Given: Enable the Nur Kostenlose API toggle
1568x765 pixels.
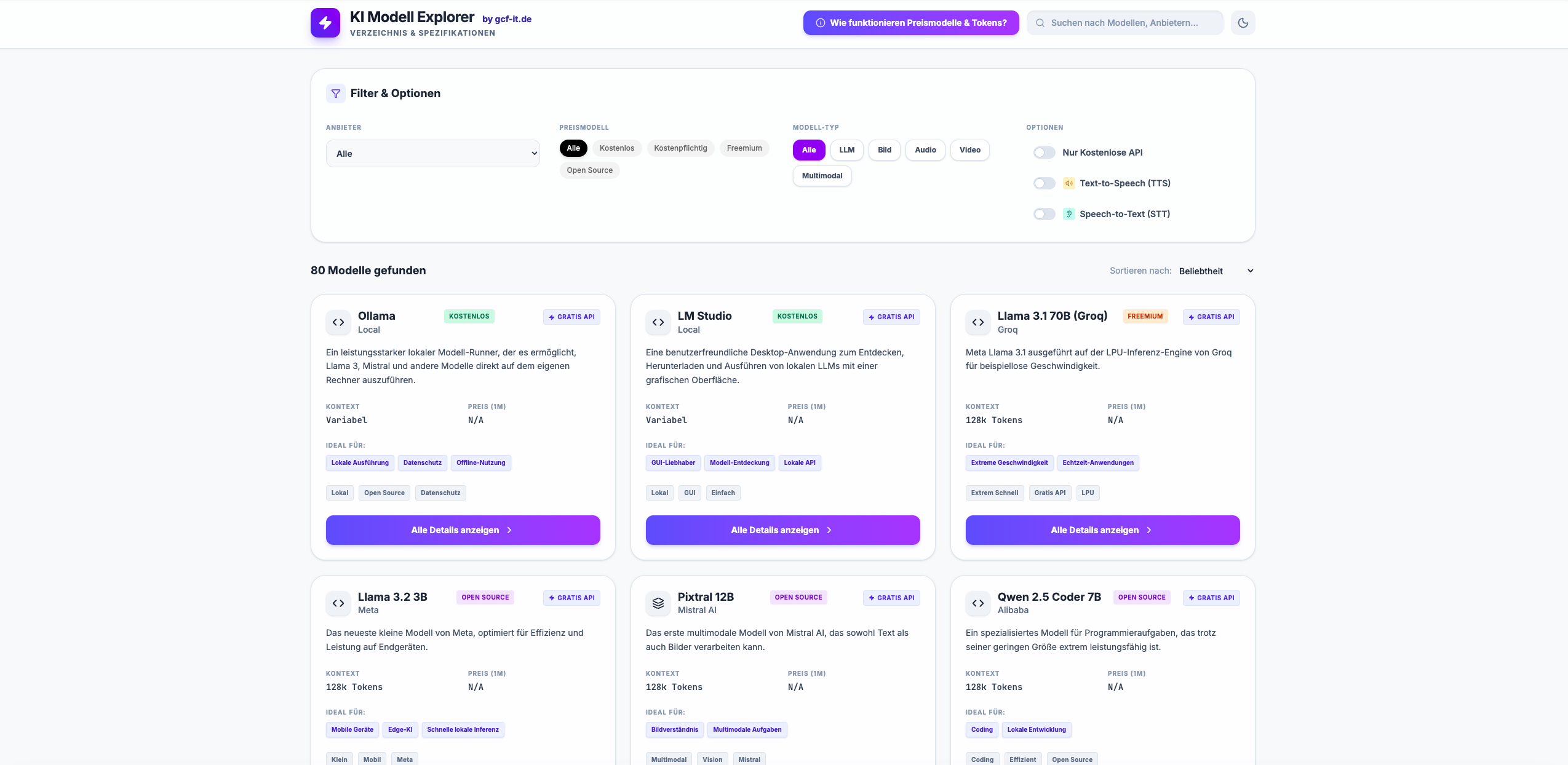Looking at the screenshot, I should point(1045,153).
